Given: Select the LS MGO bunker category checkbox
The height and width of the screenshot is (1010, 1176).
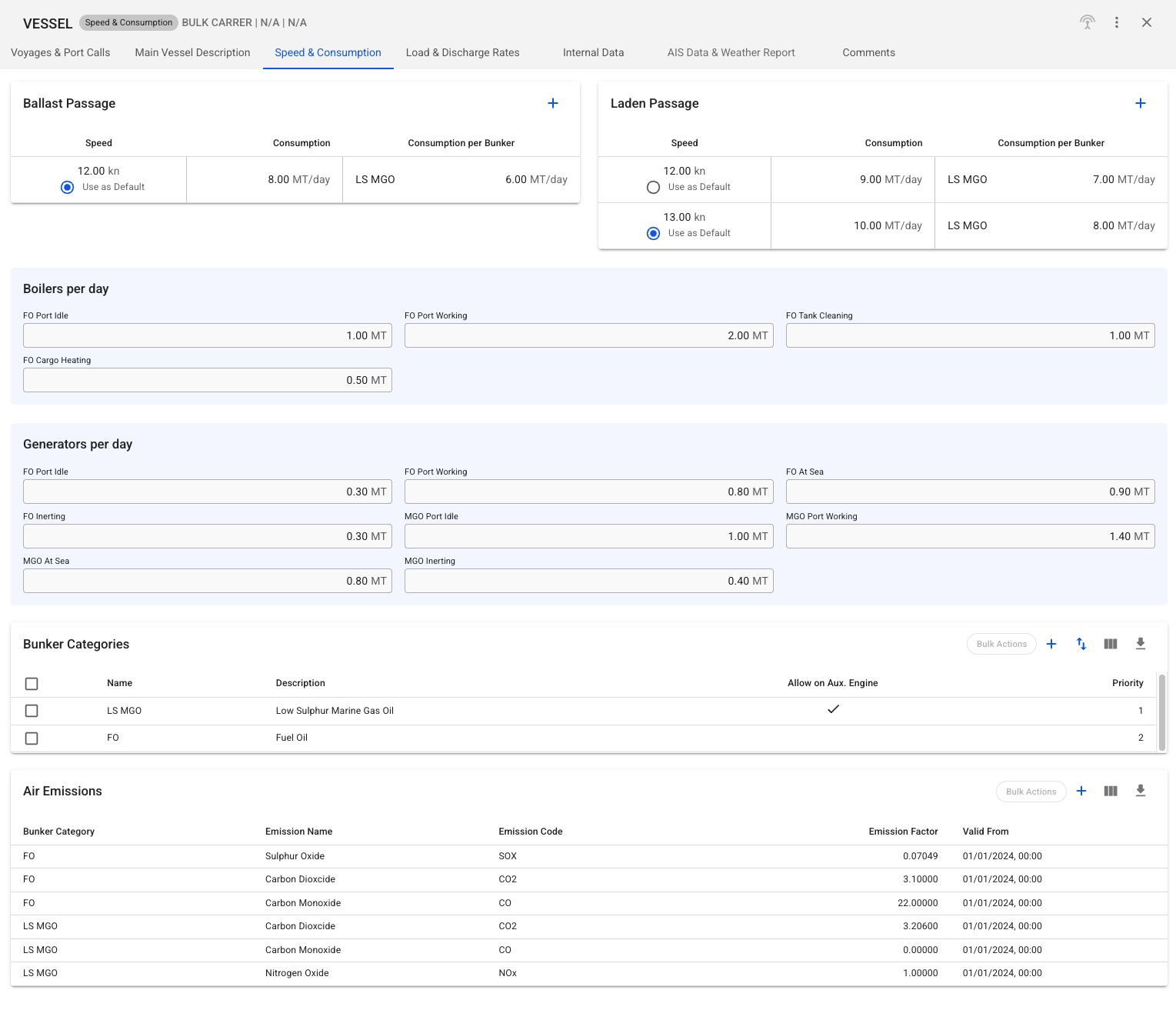Looking at the screenshot, I should point(32,711).
